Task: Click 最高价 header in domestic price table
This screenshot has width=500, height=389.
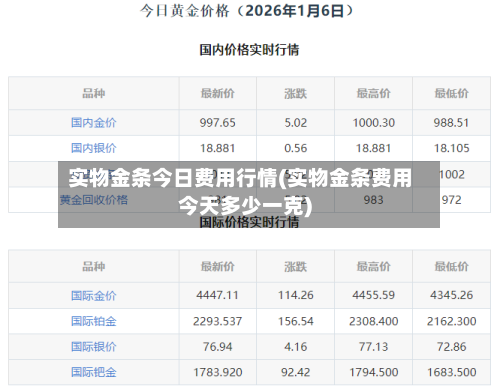Action: click(374, 93)
